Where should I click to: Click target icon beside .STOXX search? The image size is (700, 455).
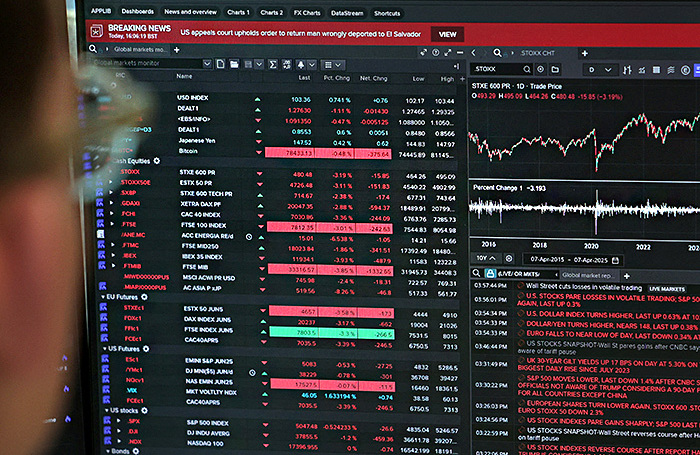coord(541,70)
